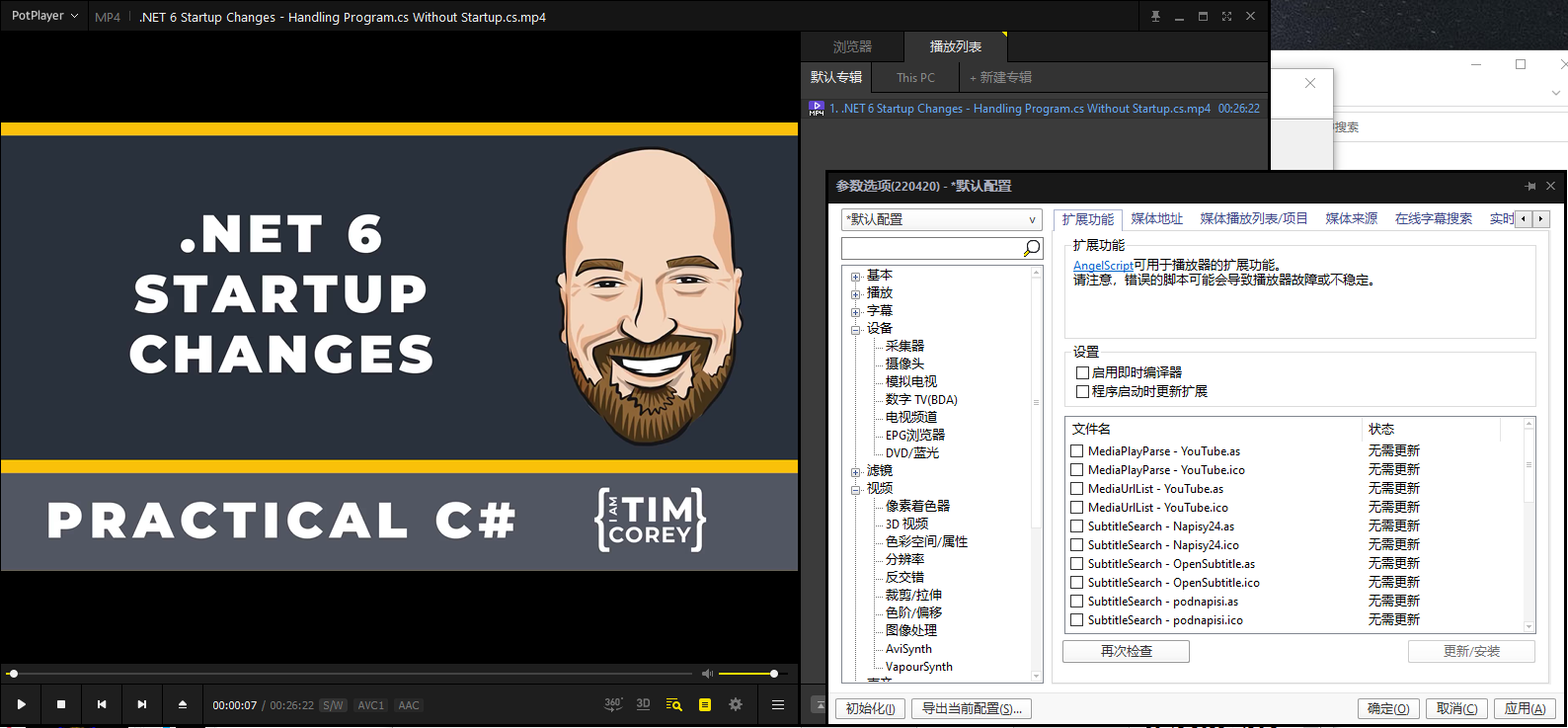
Task: Switch to the 媒体播放列表/项目 tab
Action: pos(1254,219)
